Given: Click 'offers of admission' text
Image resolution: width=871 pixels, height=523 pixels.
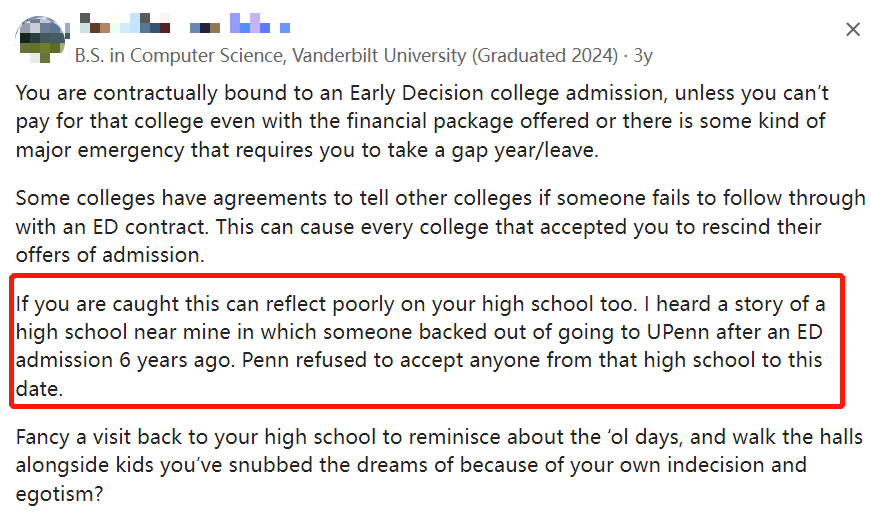Looking at the screenshot, I should click(108, 255).
